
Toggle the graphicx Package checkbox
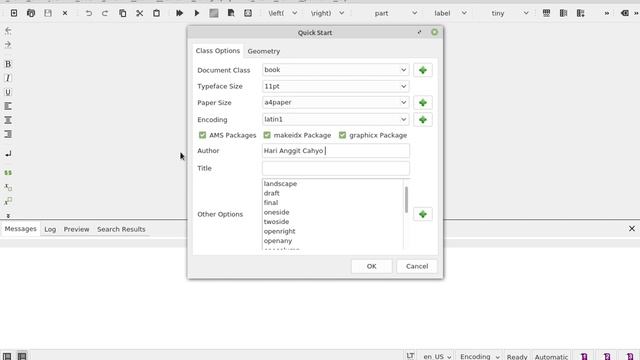click(342, 135)
